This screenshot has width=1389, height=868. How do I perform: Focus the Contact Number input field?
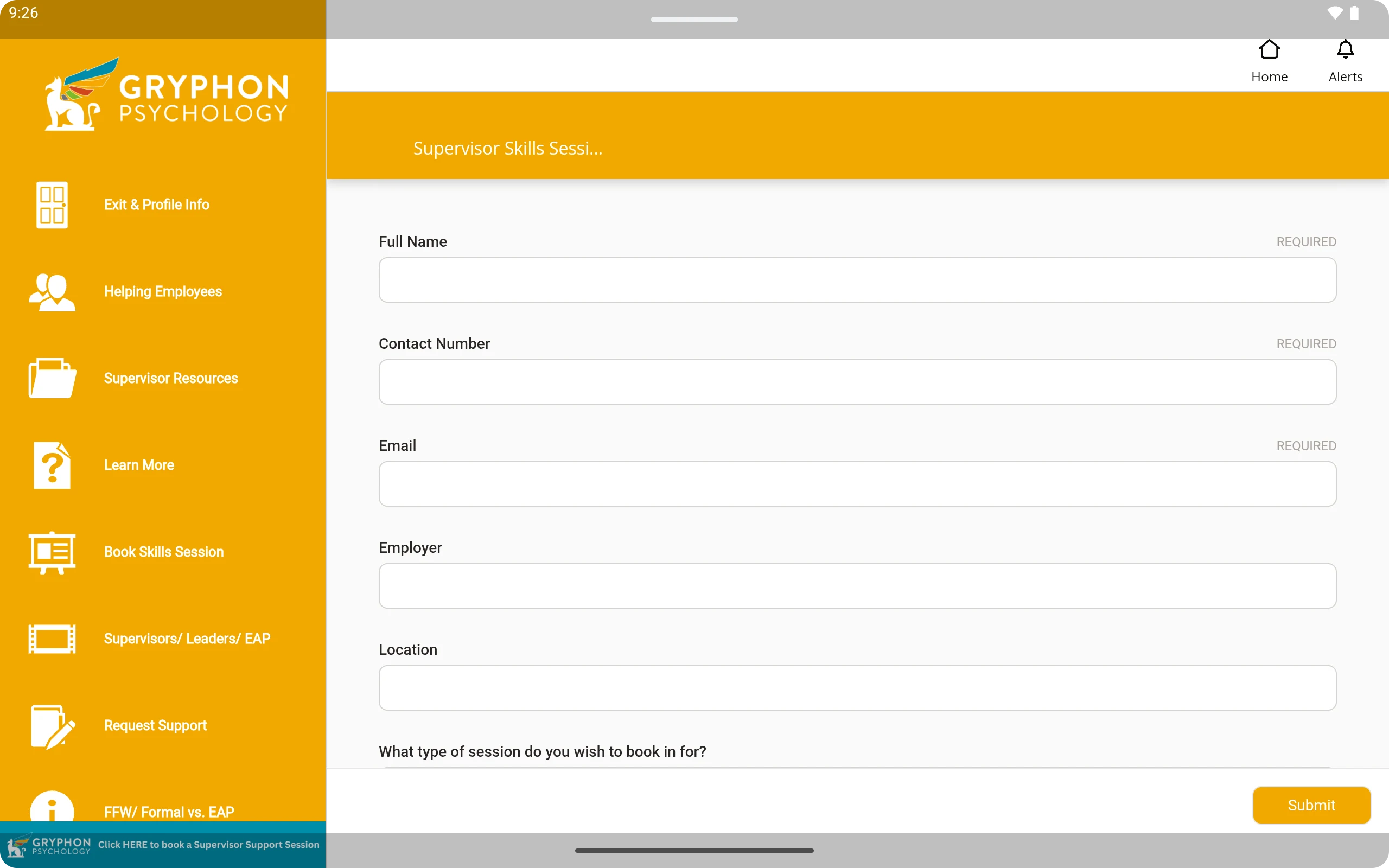click(857, 382)
